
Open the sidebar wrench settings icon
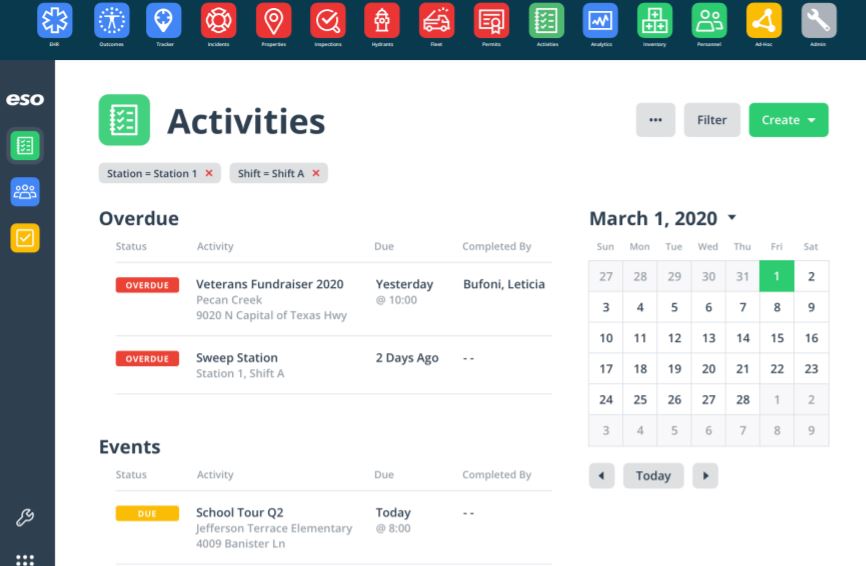click(25, 517)
